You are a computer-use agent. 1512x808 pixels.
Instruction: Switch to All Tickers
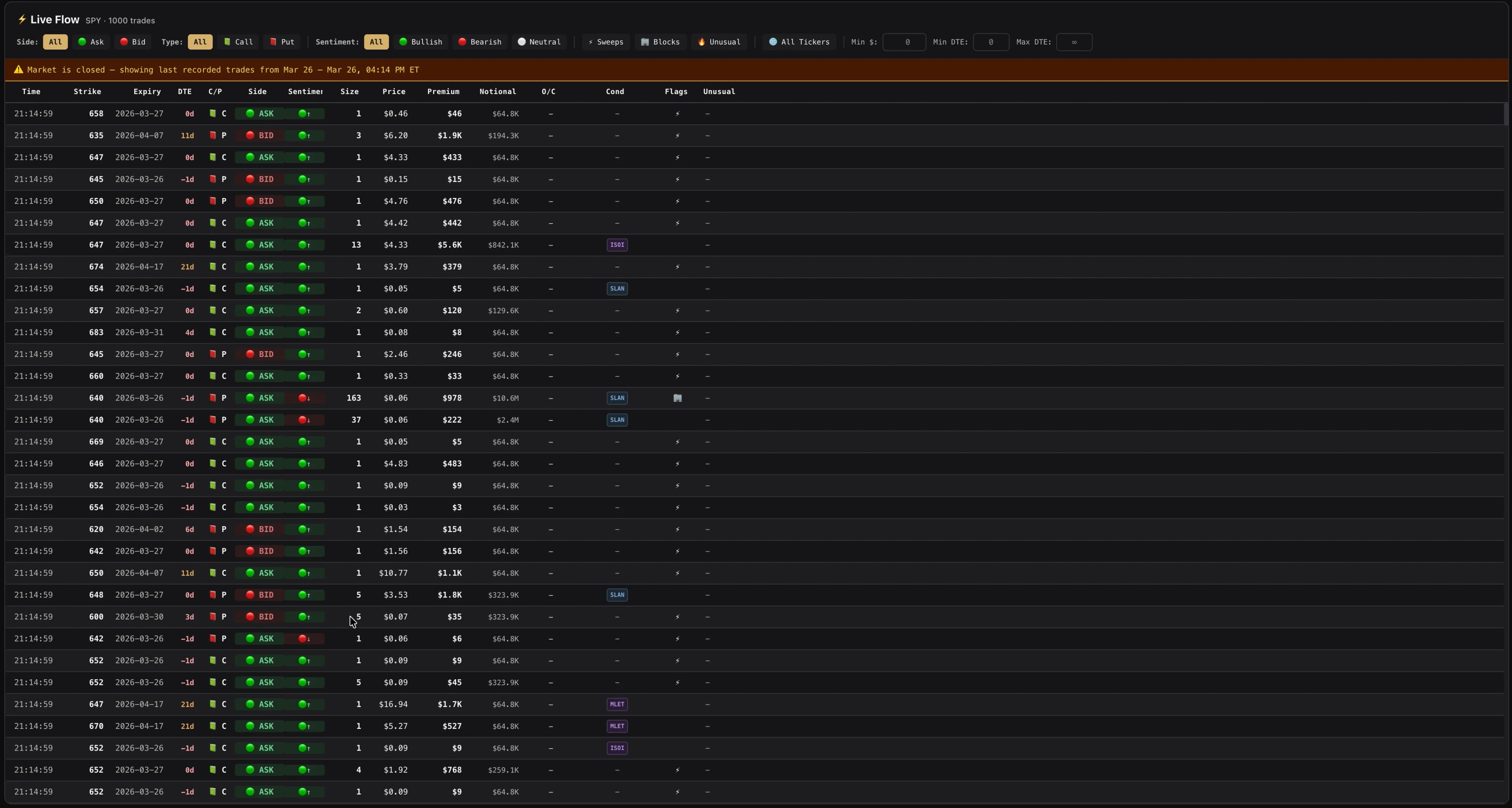click(799, 42)
